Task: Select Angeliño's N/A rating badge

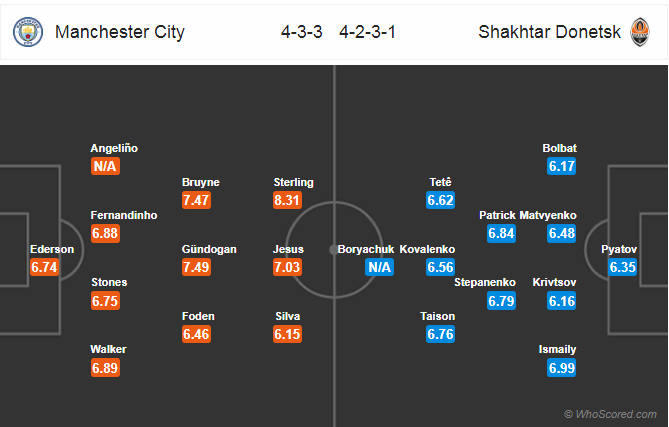Action: tap(105, 166)
